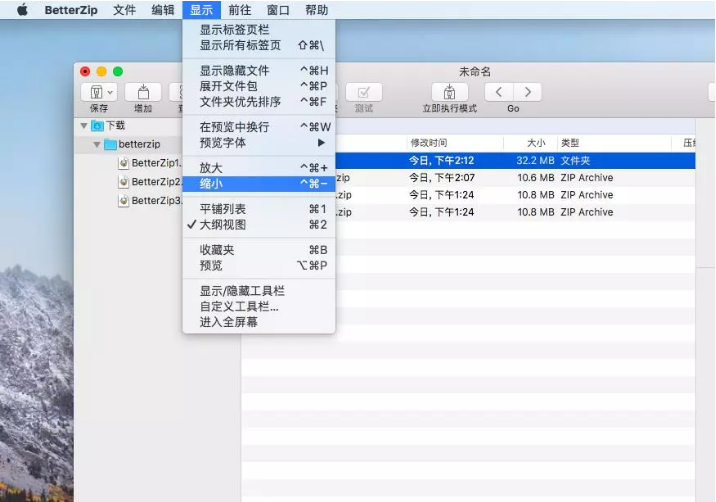
Task: Toggle 显示隐藏文件 option
Action: [x=258, y=71]
